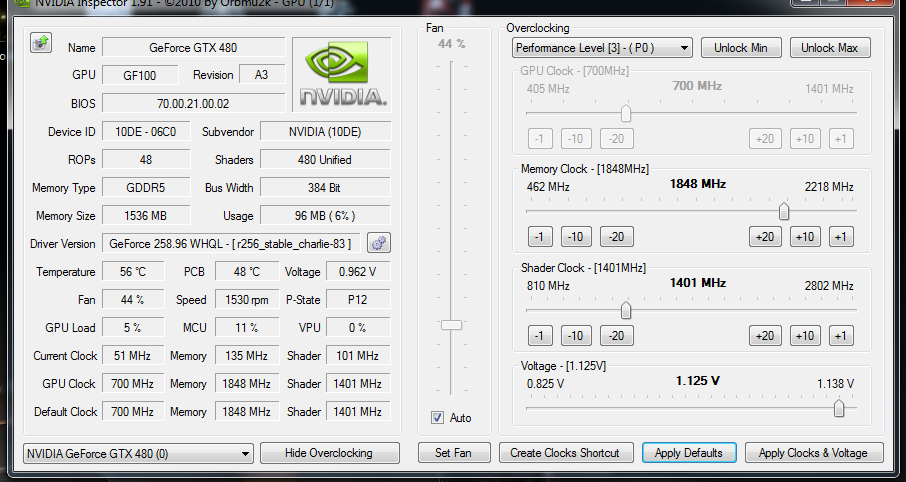The height and width of the screenshot is (482, 906).
Task: Click the GPU field showing GF100
Action: [140, 75]
